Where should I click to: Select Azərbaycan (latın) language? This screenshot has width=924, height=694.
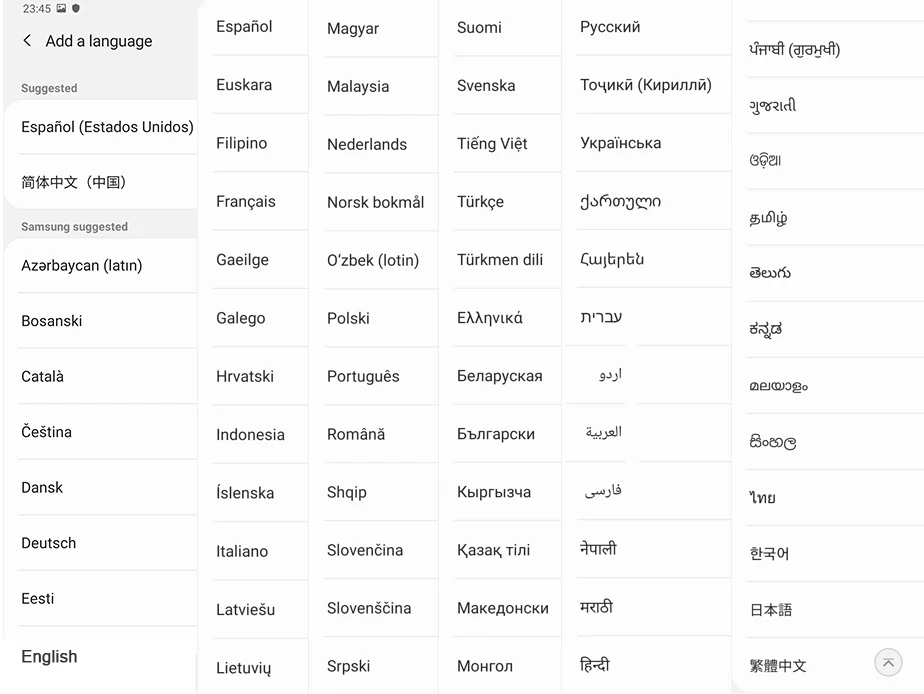[x=82, y=265]
